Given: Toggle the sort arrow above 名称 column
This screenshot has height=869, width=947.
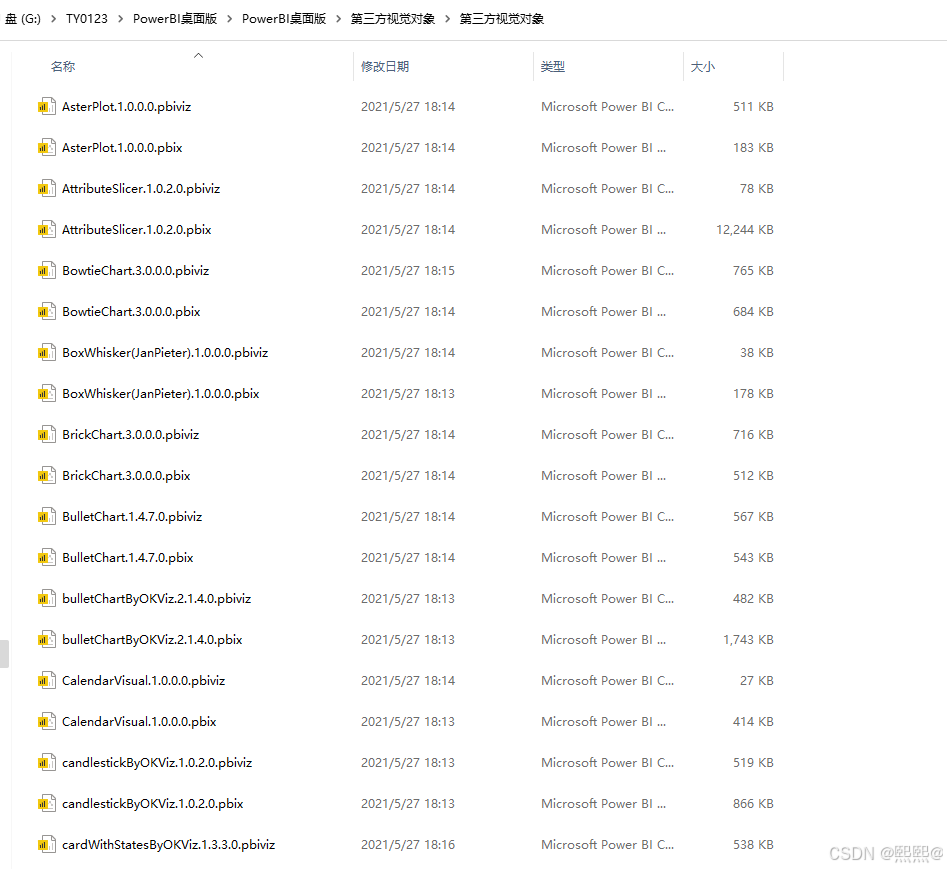Looking at the screenshot, I should tap(198, 56).
